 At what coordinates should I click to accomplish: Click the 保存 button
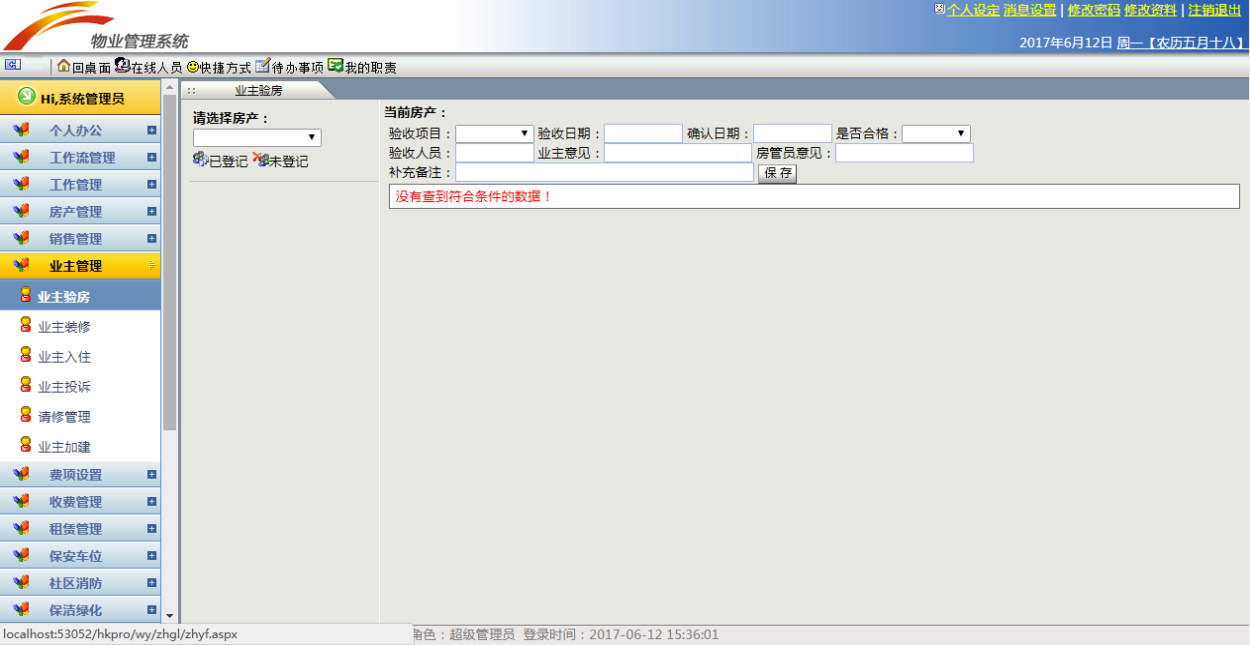pyautogui.click(x=777, y=173)
